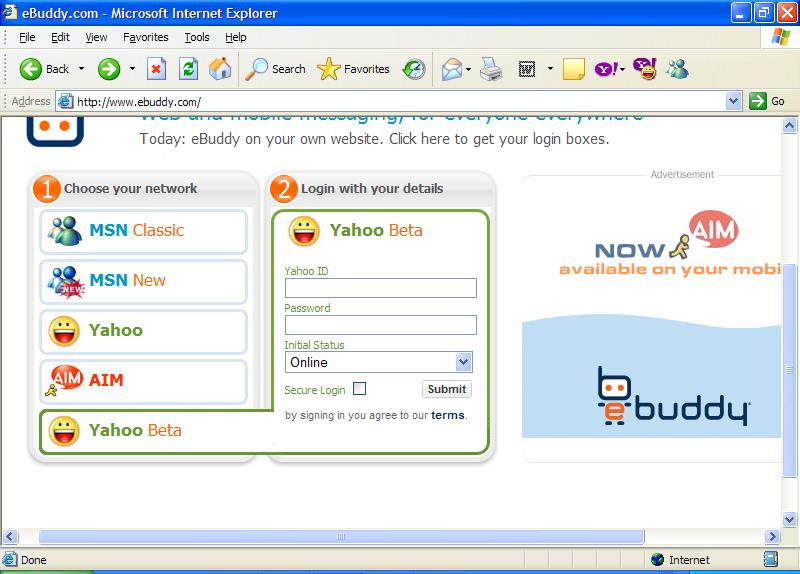Choose the Yahoo network option
Screen dimensions: 800x574
[143, 331]
